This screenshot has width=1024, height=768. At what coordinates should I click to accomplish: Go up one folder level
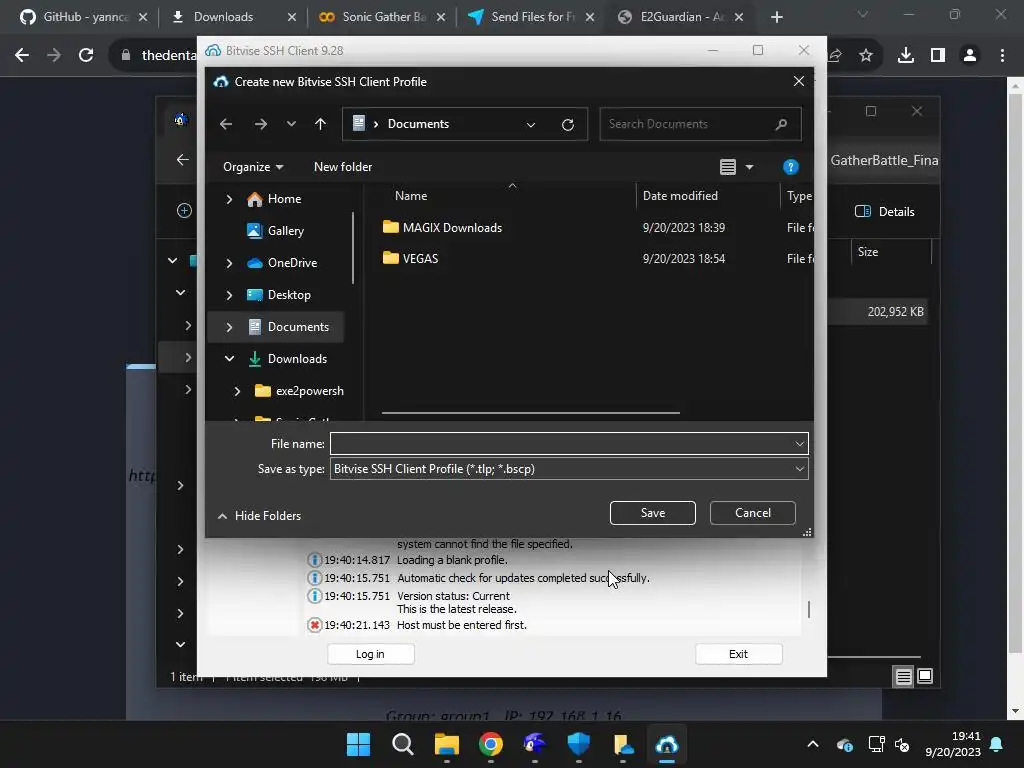tap(320, 124)
